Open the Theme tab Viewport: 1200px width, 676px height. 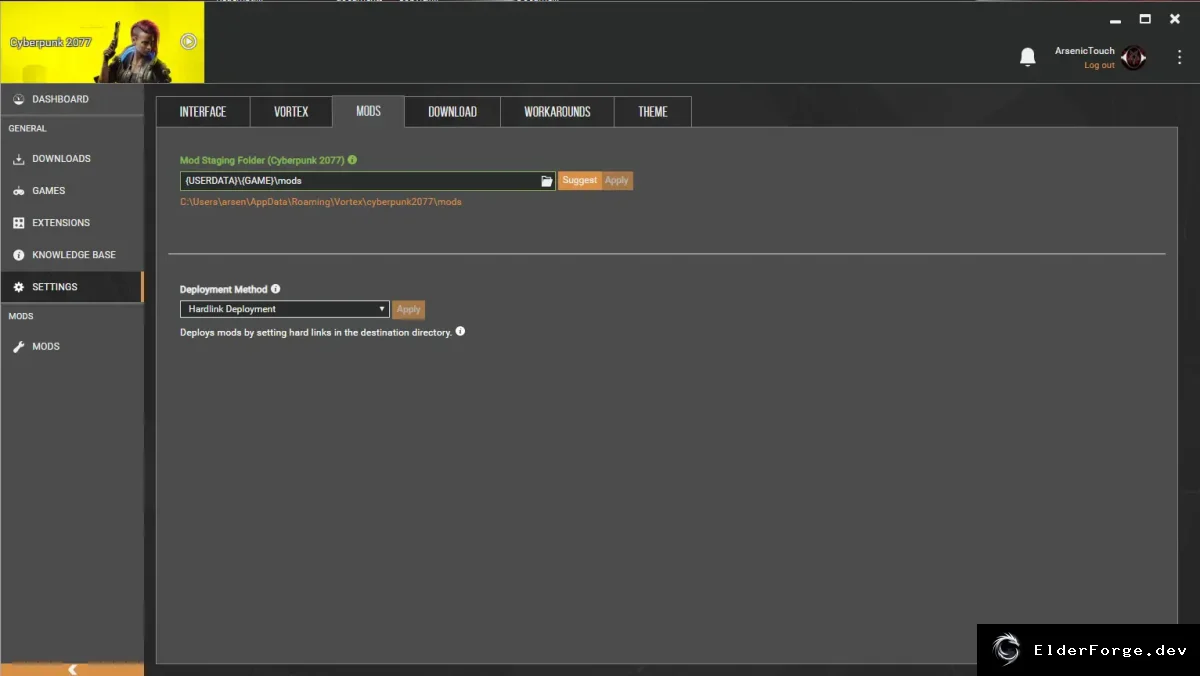[653, 112]
